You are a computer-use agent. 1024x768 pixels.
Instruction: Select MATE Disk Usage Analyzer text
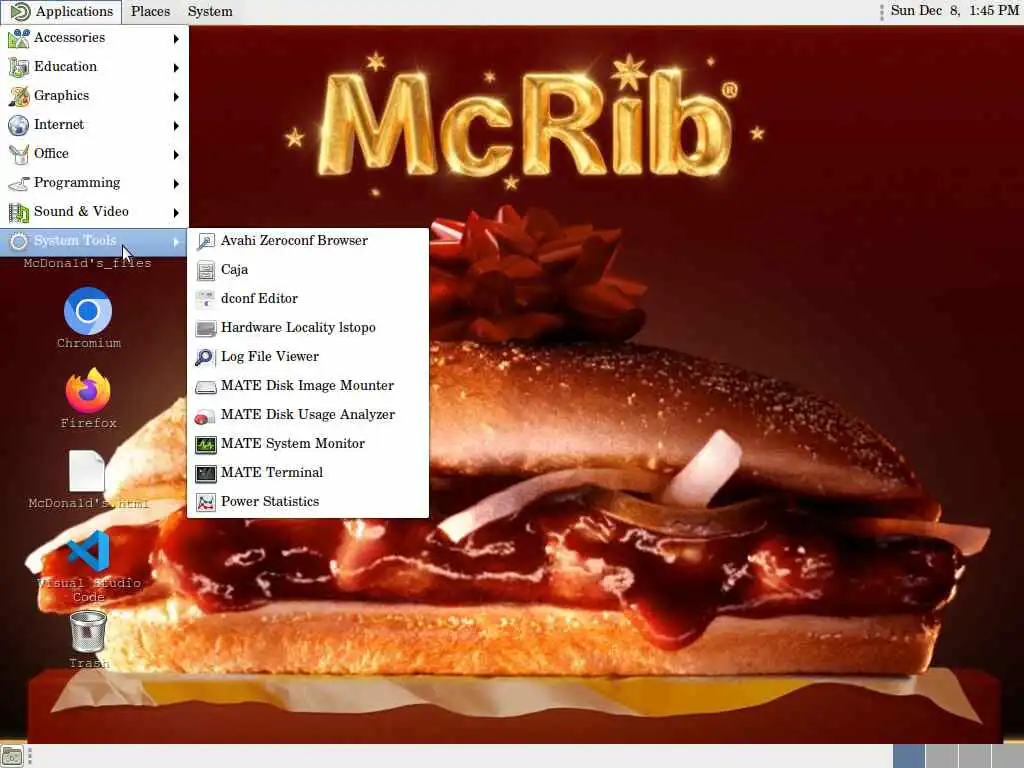pyautogui.click(x=308, y=414)
